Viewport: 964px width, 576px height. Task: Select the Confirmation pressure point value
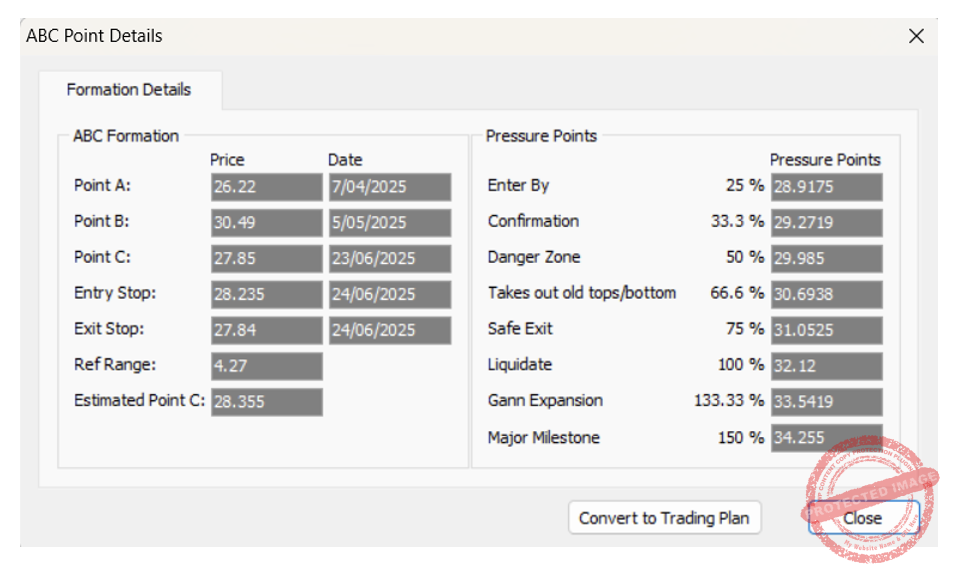(826, 222)
